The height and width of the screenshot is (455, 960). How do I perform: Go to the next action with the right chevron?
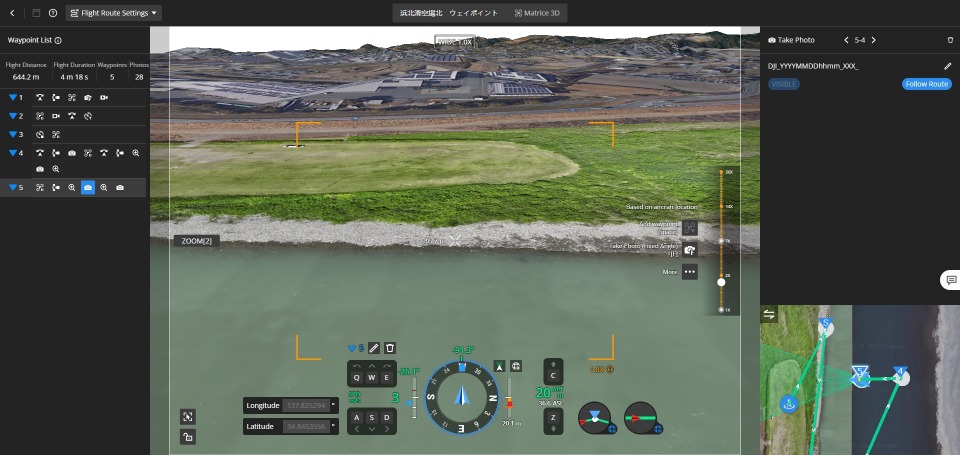(x=873, y=40)
